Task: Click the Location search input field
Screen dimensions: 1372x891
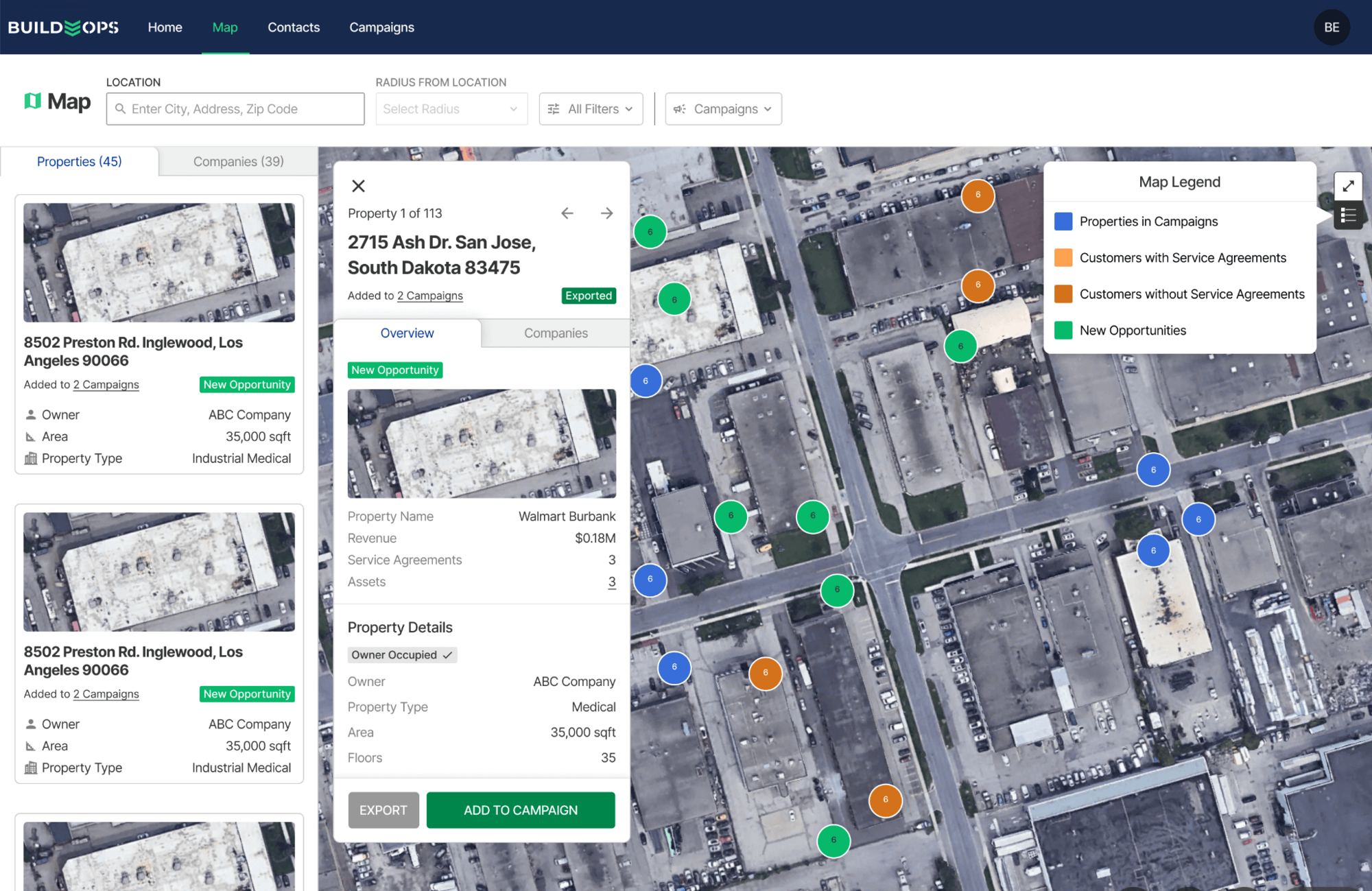Action: 235,109
